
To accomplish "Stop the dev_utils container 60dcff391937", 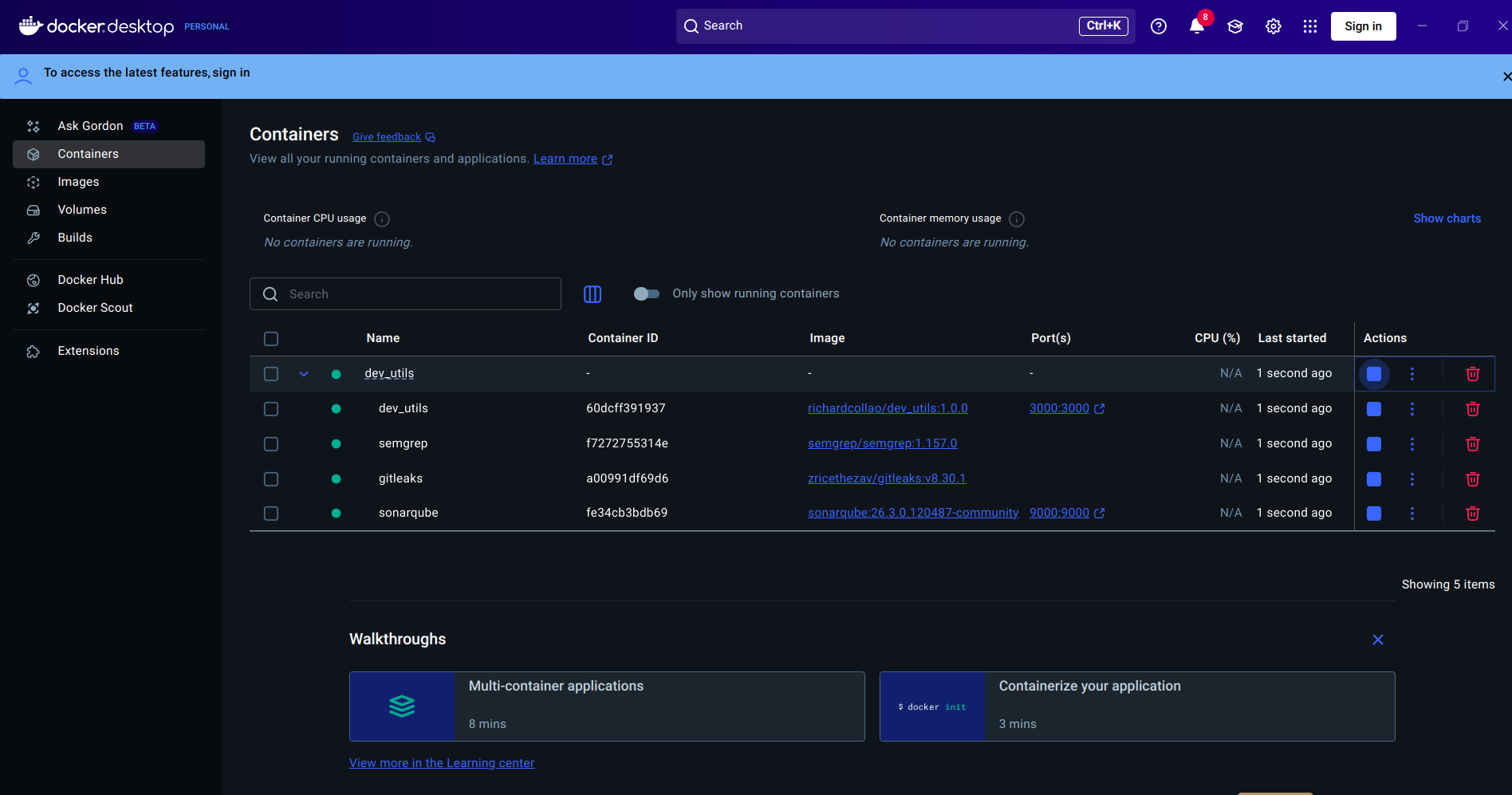I will click(1374, 409).
